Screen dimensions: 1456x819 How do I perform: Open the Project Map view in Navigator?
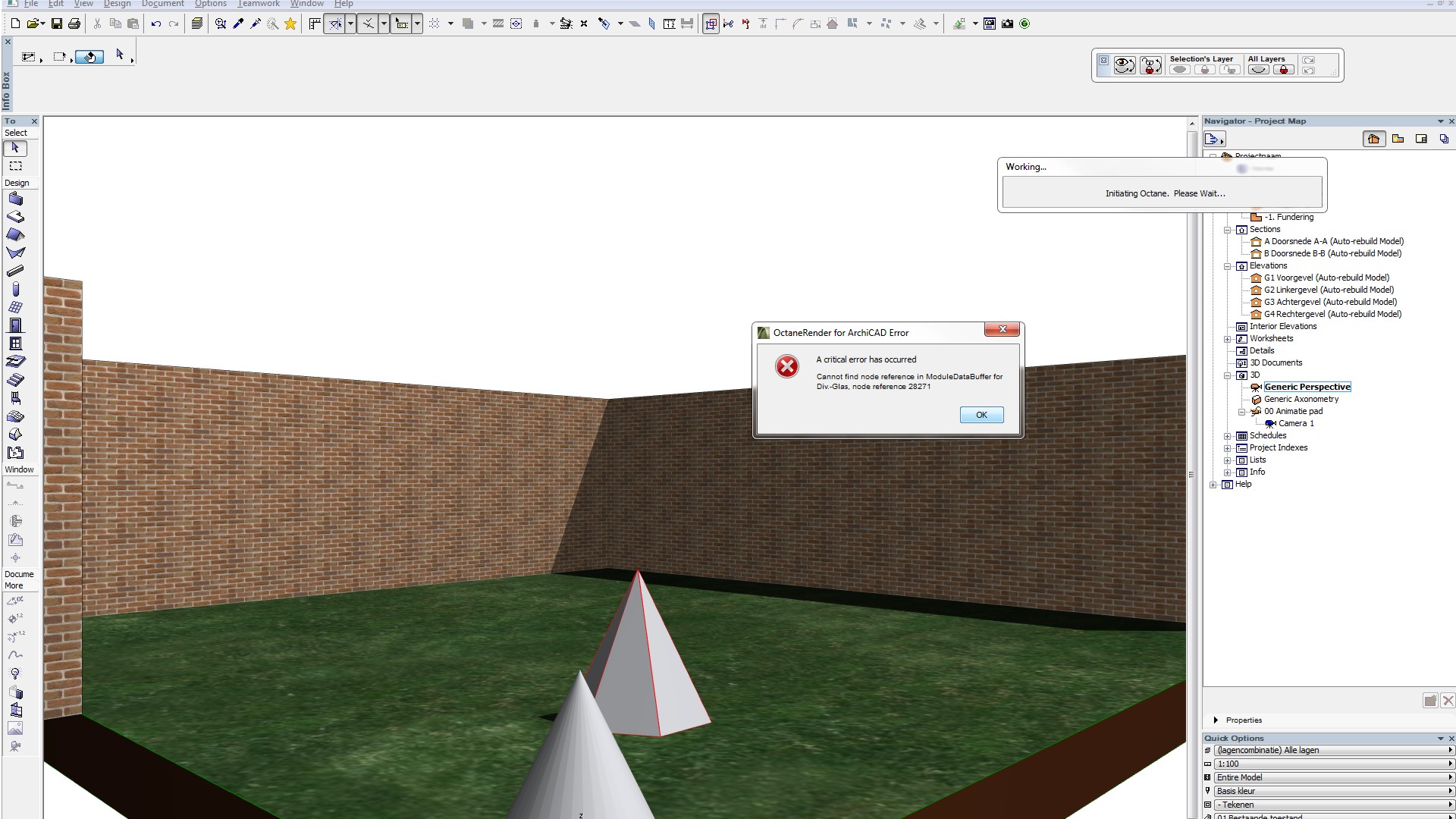(x=1373, y=139)
